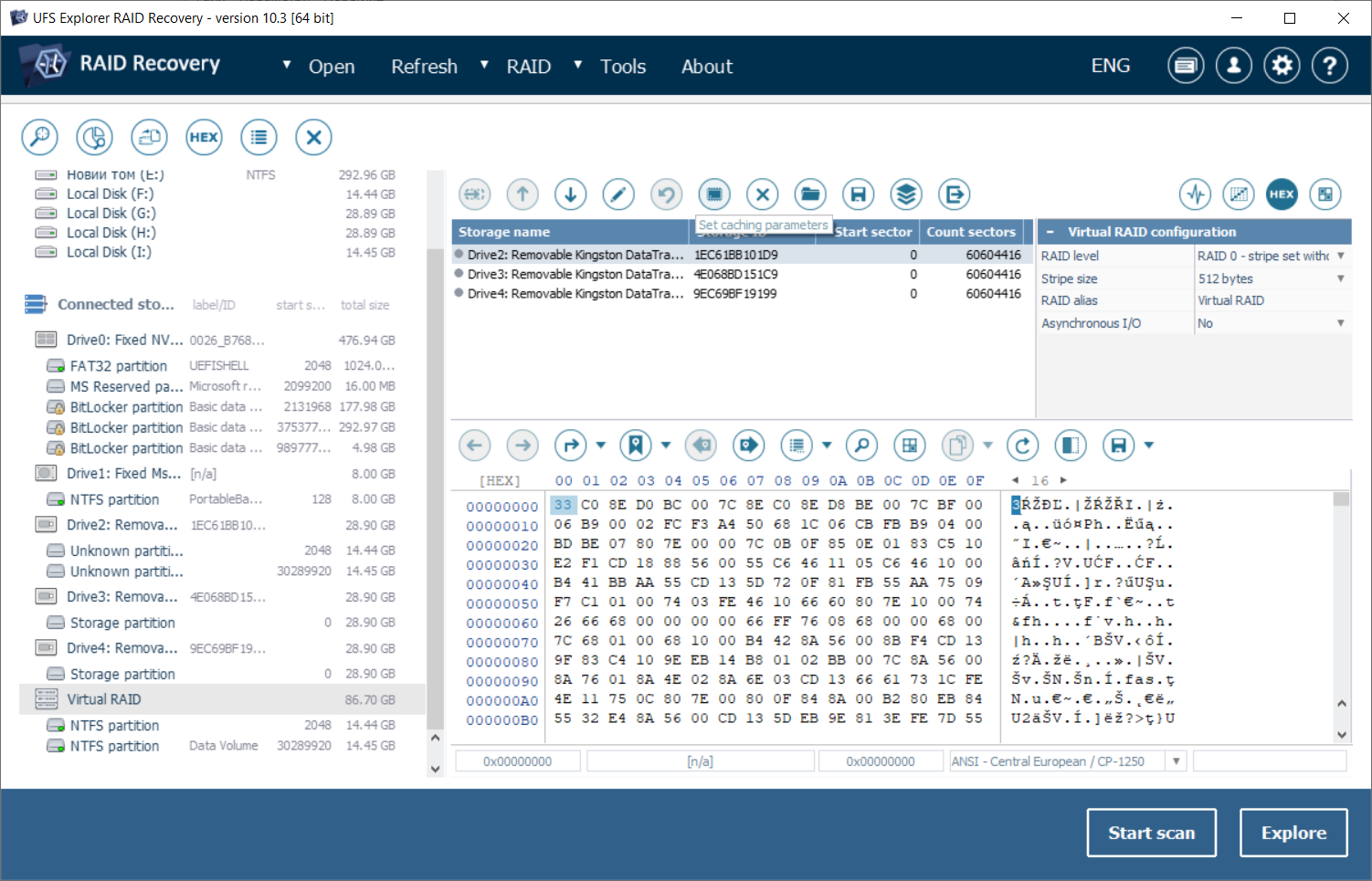Click the Start scan button
The height and width of the screenshot is (881, 1372).
tap(1151, 833)
